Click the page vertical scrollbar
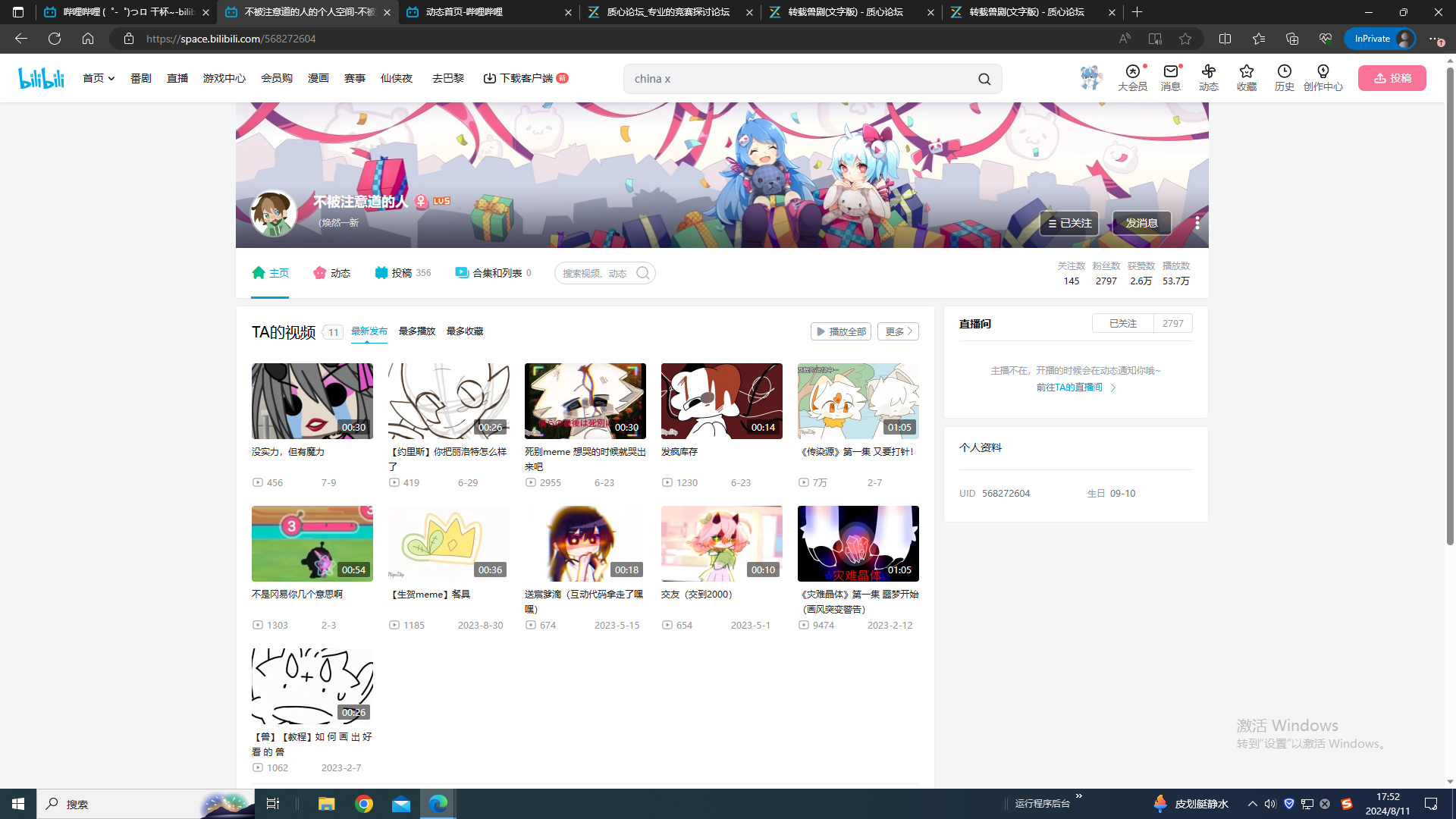1456x819 pixels. (1449, 306)
